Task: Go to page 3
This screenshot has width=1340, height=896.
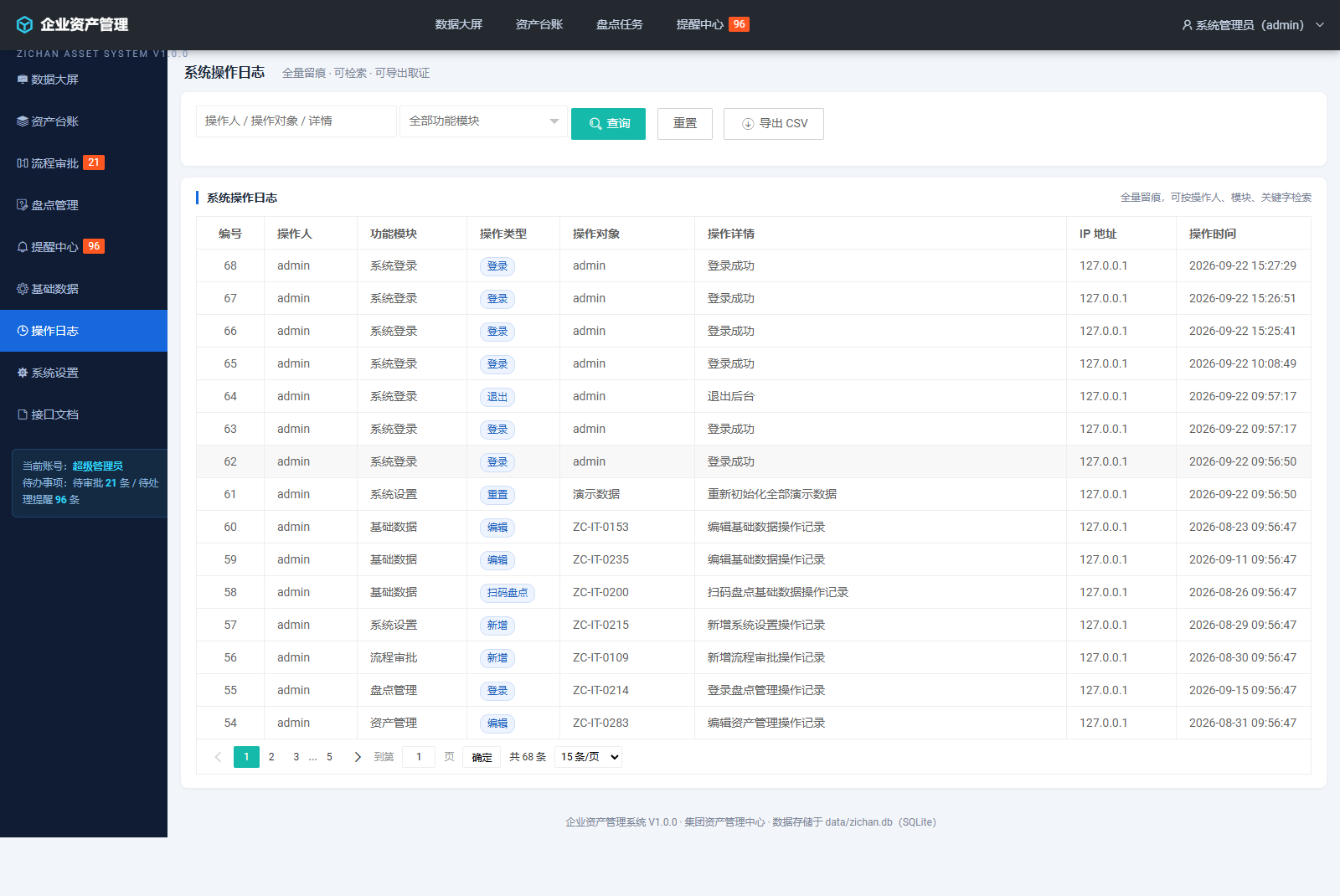Action: [296, 757]
